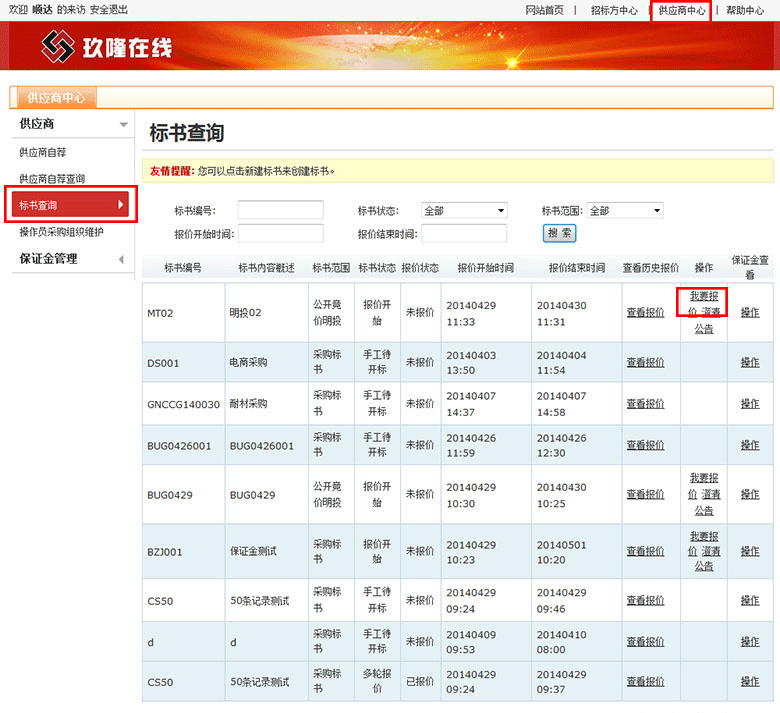Open 供应商自荐查询 in the sidebar
The height and width of the screenshot is (713, 780).
click(x=52, y=179)
